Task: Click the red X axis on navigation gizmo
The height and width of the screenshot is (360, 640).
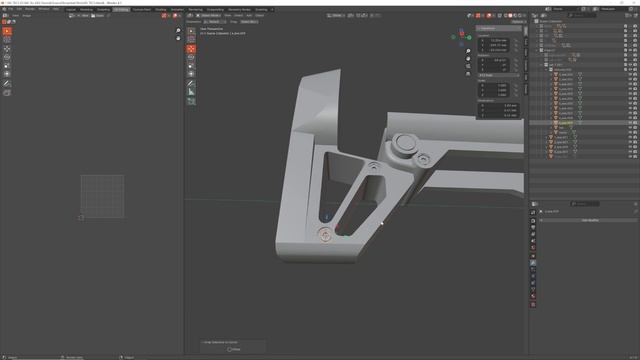Action: (x=462, y=34)
